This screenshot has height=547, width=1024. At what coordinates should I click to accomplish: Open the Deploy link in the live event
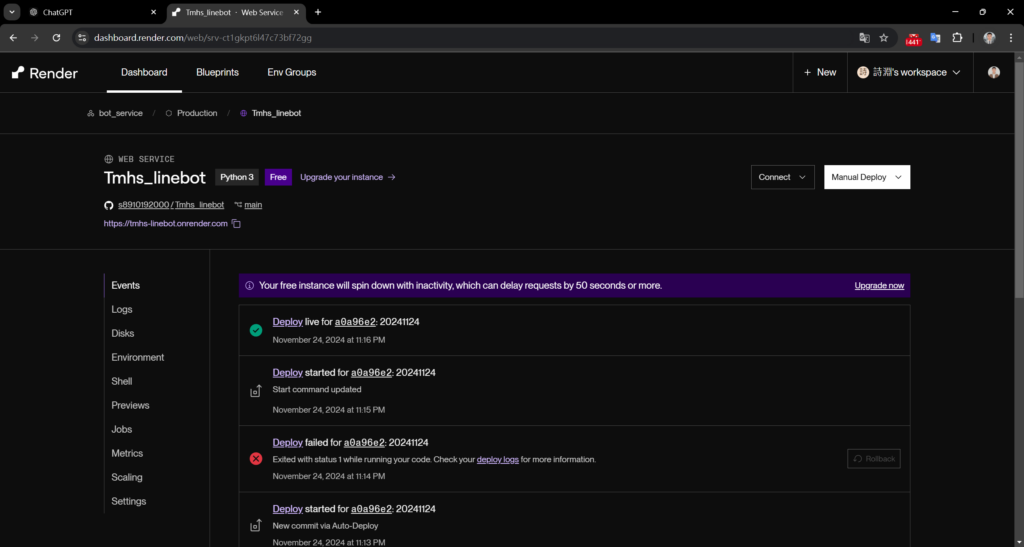[x=287, y=322]
